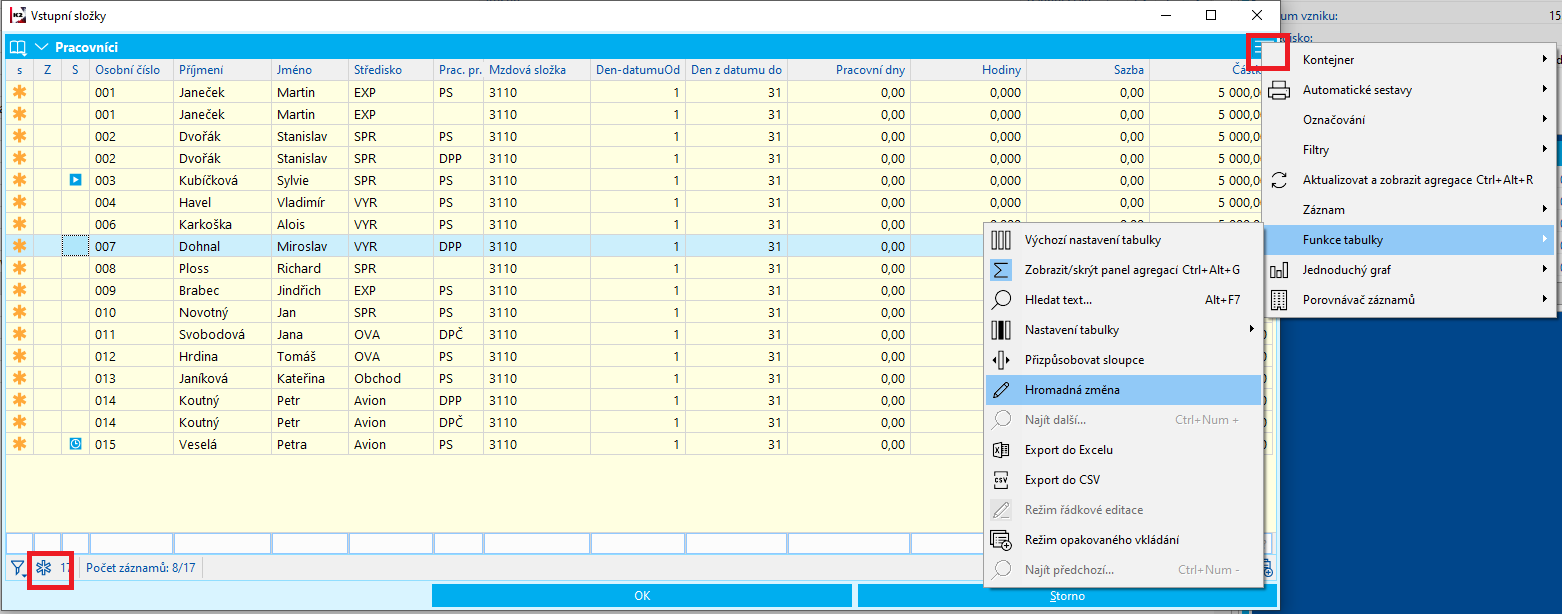
Task: Click the orange asterisk in Kubíčková row
Action: (x=19, y=180)
